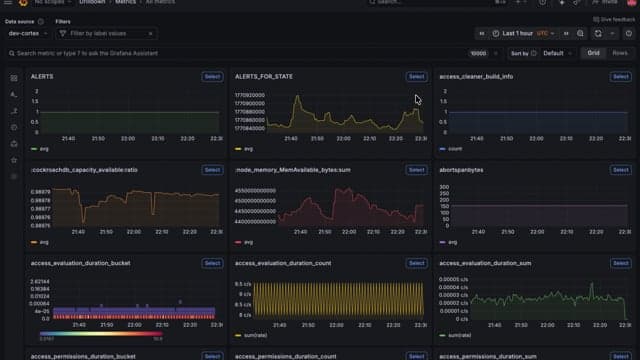This screenshot has height=360, width=640.
Task: Click the plus add icon in top bar
Action: (x=518, y=2)
